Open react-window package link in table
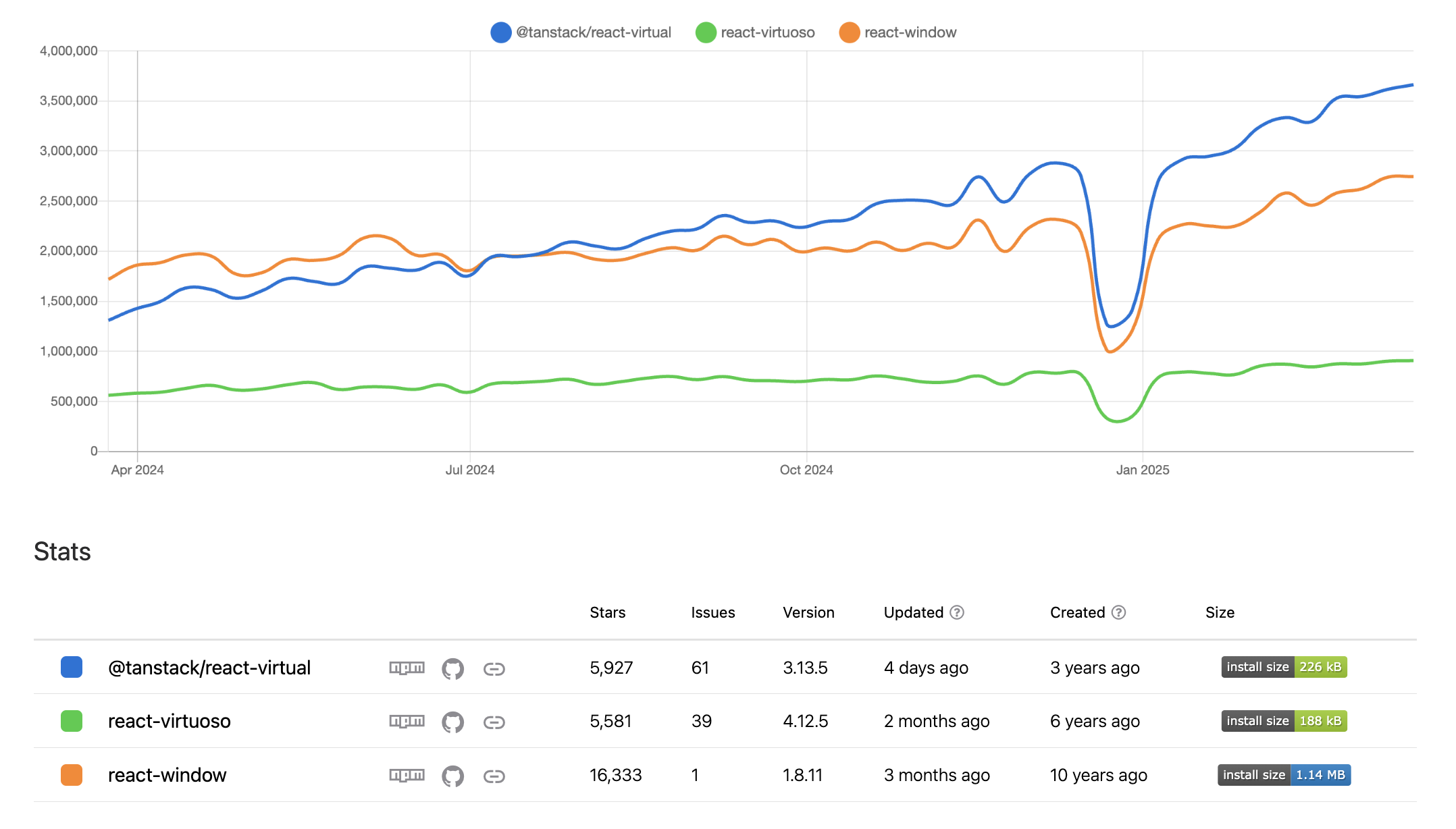Viewport: 1456px width, 829px height. pyautogui.click(x=167, y=775)
